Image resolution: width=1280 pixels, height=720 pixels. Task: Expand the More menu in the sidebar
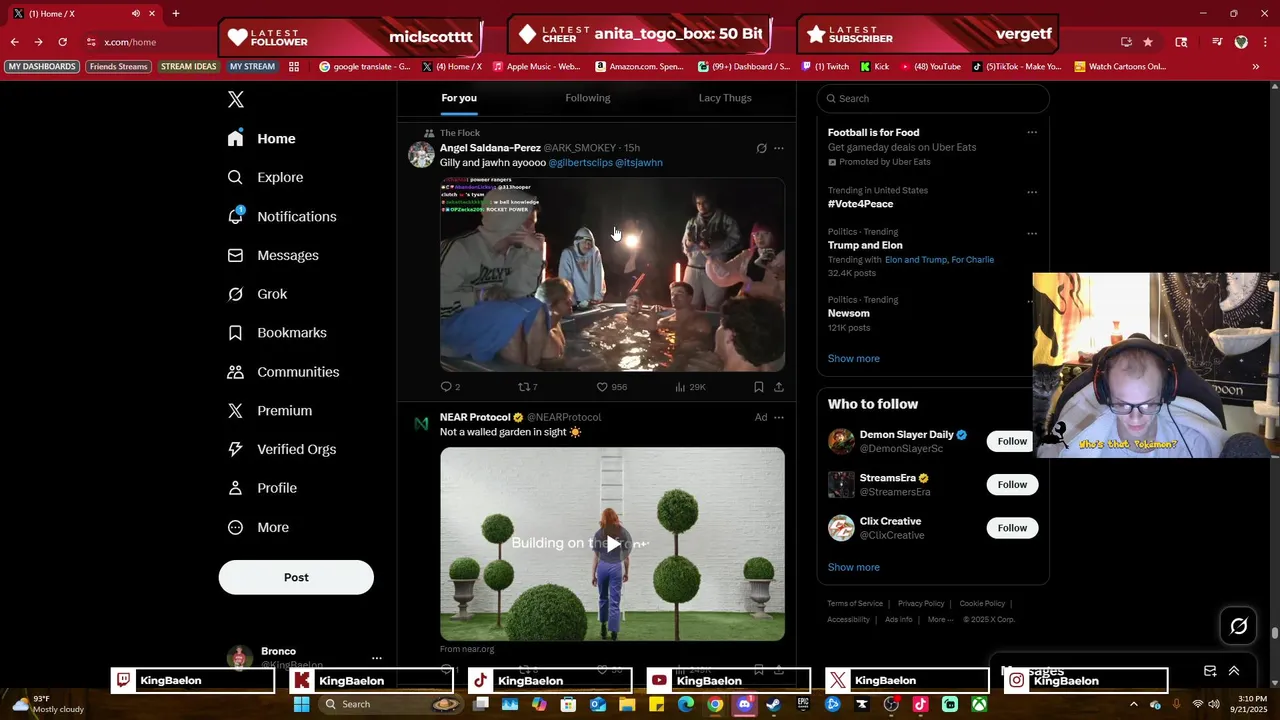tap(258, 527)
